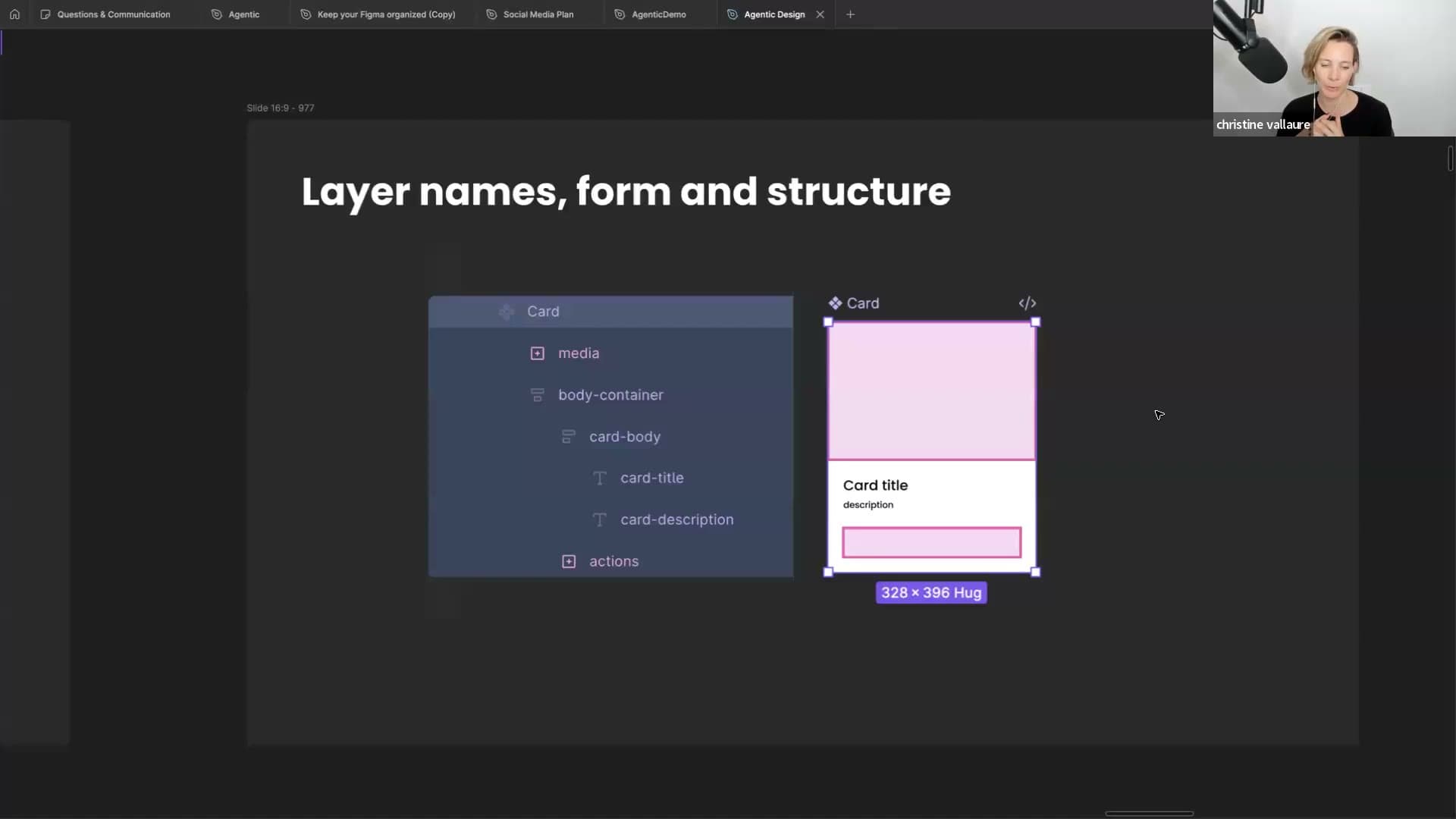
Task: Click the AgenticDemo tab icon
Action: point(620,14)
